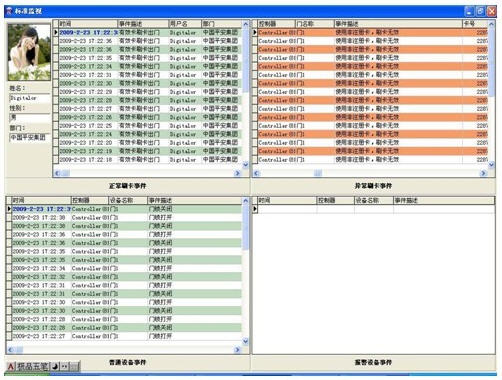Click the 极品五笔 input method name
Viewport: 502px width, 380px height.
(32, 367)
